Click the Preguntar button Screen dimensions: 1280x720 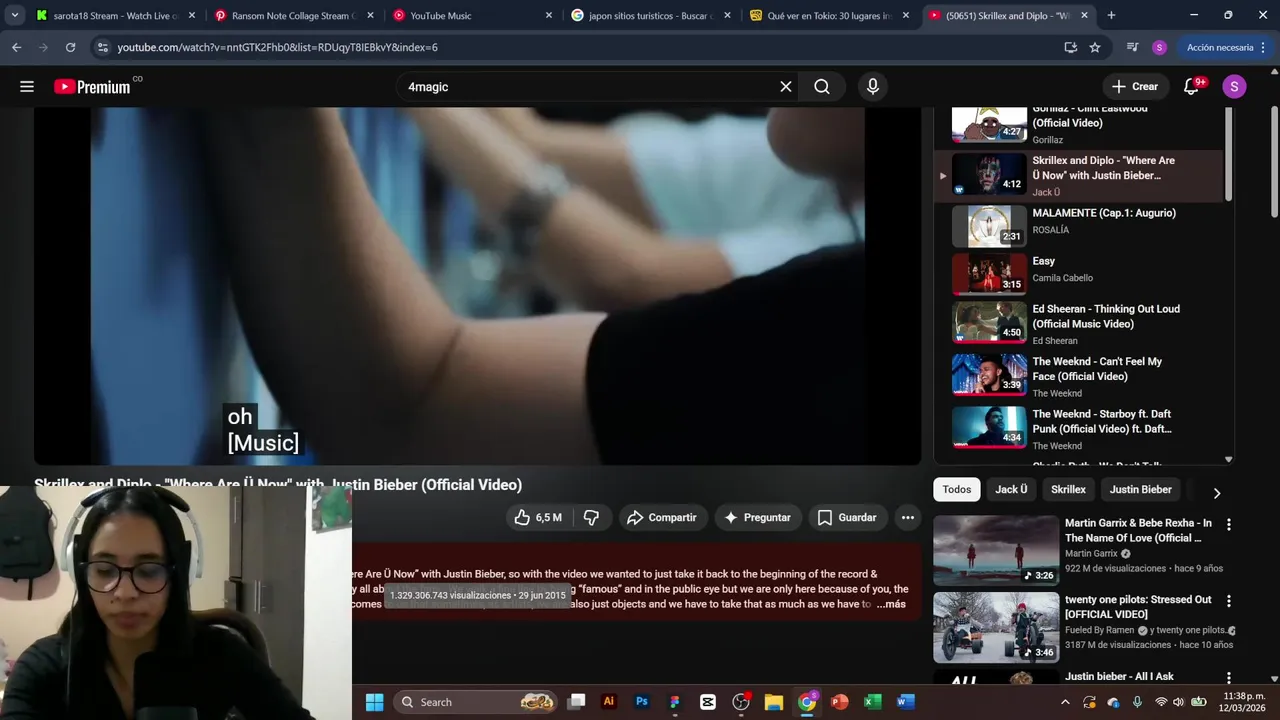[x=757, y=517]
